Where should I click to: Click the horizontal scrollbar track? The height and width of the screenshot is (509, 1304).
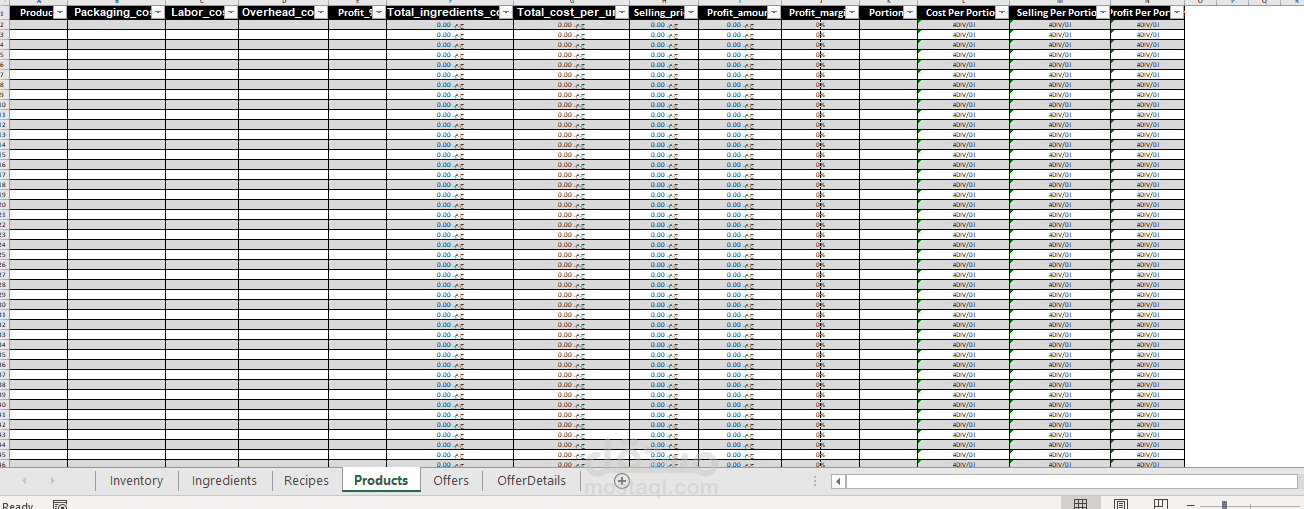point(1074,481)
